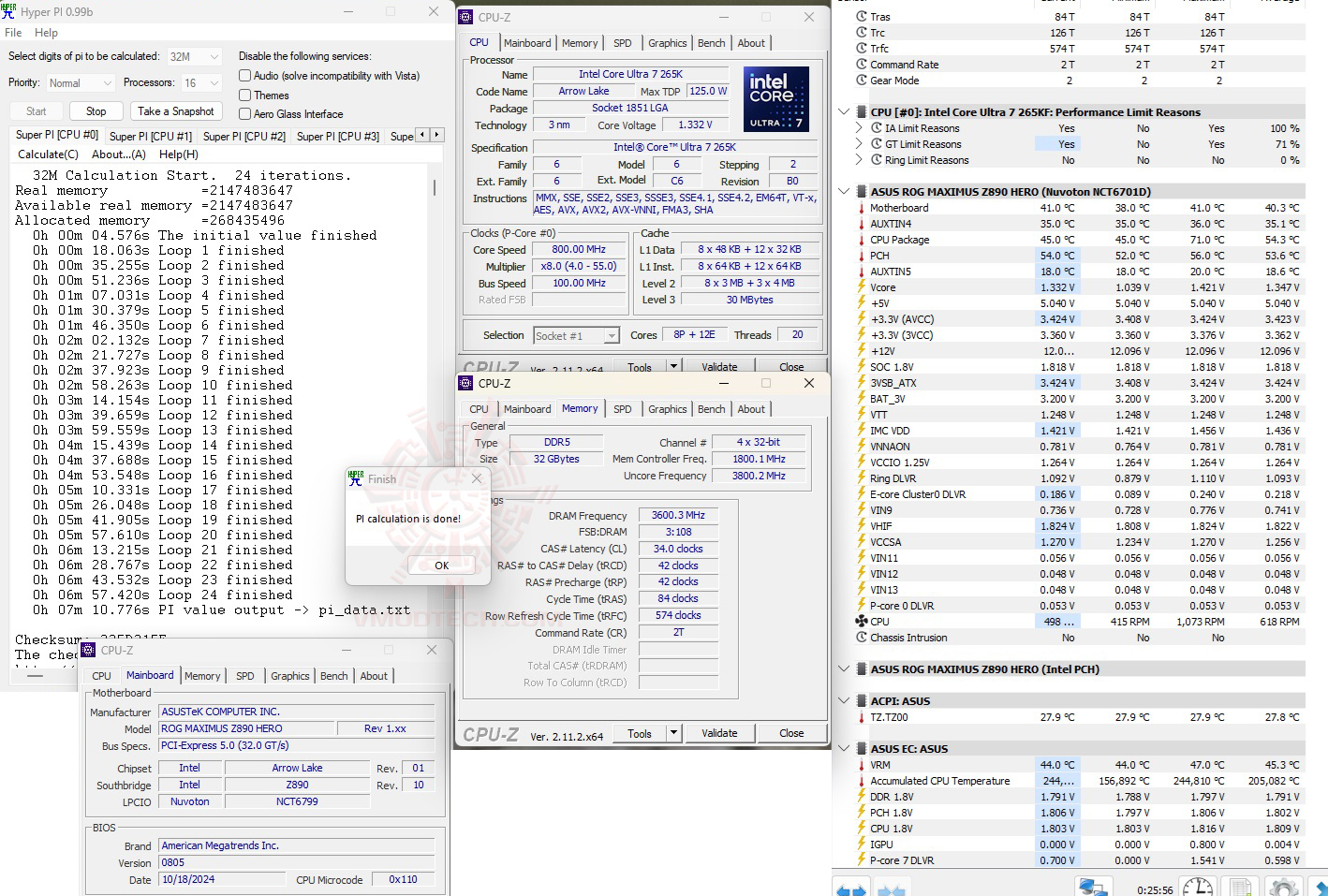Click the fan icon beside the CPU RPM row
1328x896 pixels.
point(862,622)
